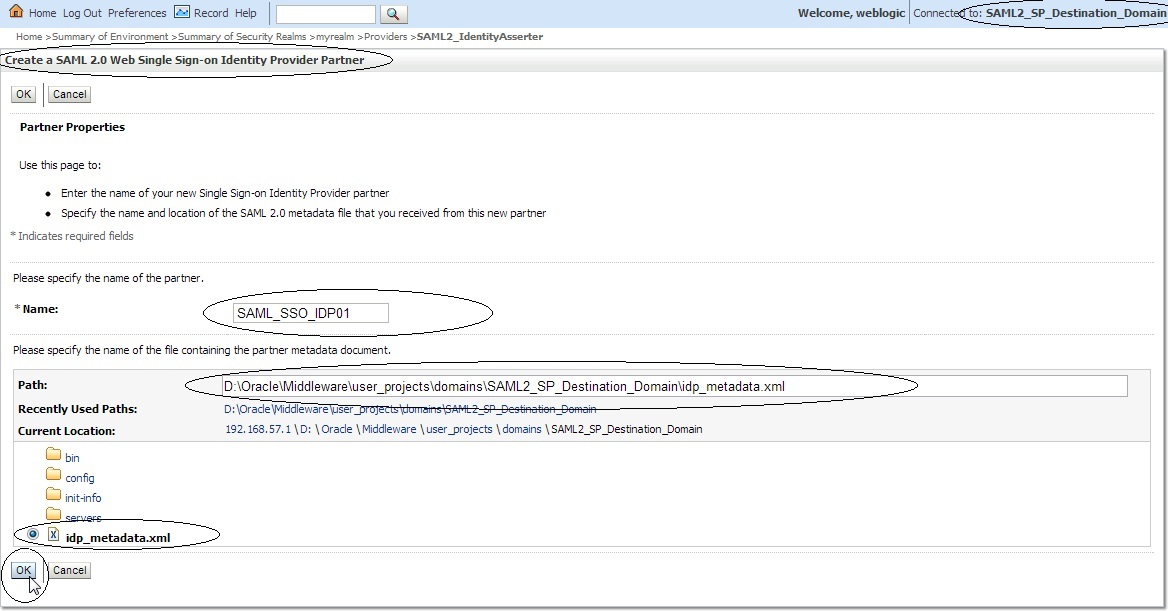1168x611 pixels.
Task: Open myrealm breadcrumb link
Action: (x=335, y=37)
